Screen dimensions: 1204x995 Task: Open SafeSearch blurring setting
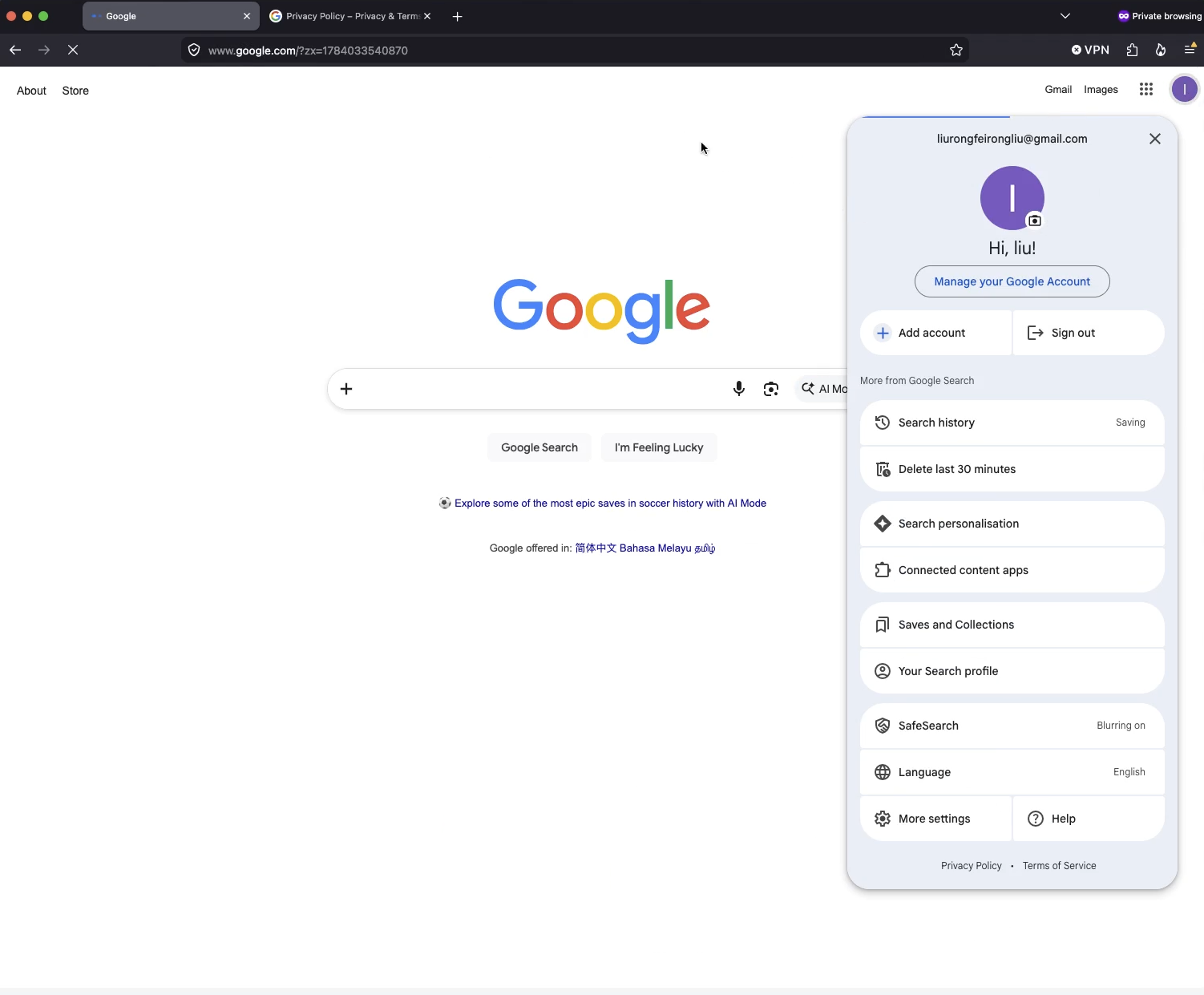point(1012,726)
